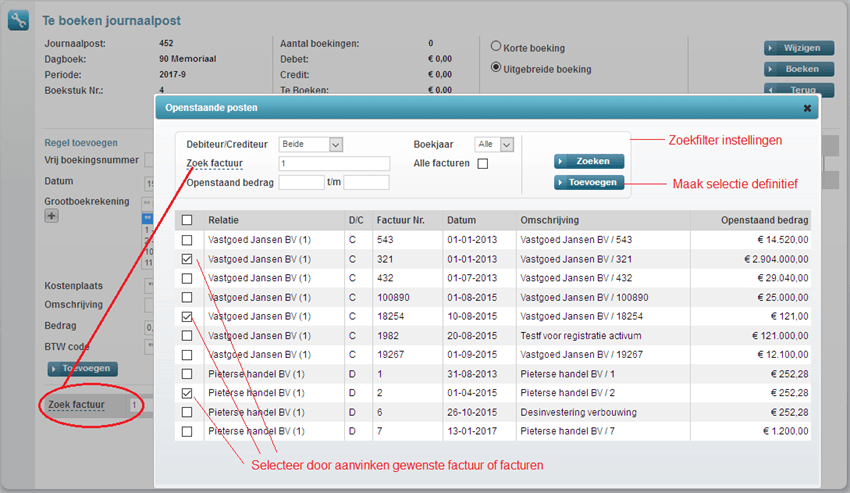The height and width of the screenshot is (493, 850).
Task: Click the Datum column header
Action: pyautogui.click(x=461, y=220)
